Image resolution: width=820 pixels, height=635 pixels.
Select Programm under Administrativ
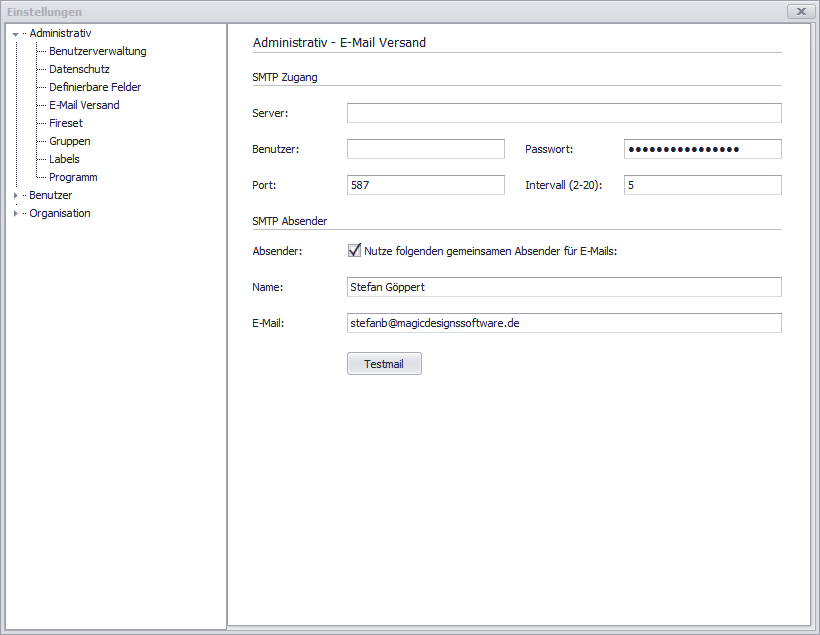tap(73, 177)
